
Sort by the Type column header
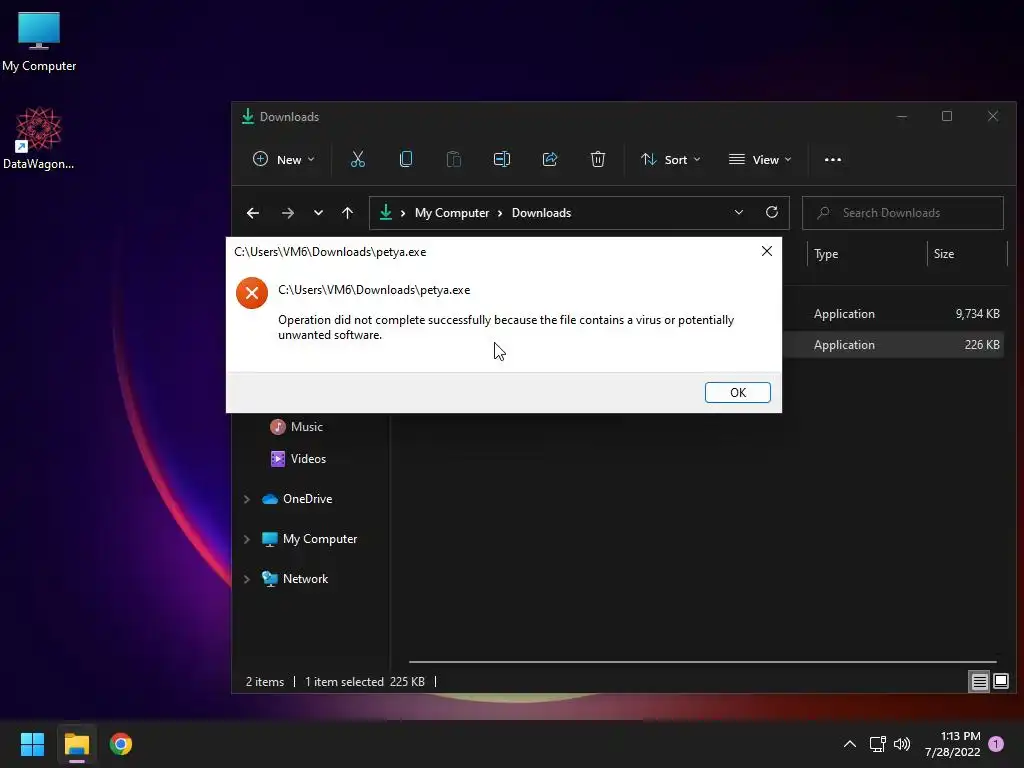826,254
